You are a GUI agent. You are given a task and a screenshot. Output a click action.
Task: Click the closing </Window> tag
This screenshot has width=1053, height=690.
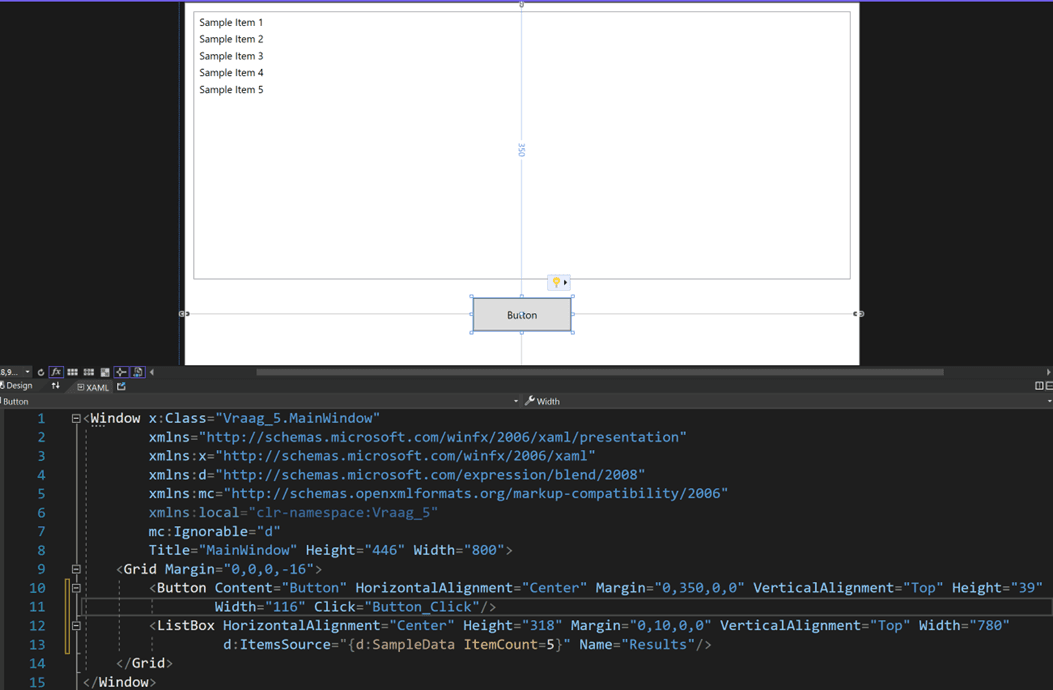pos(119,682)
